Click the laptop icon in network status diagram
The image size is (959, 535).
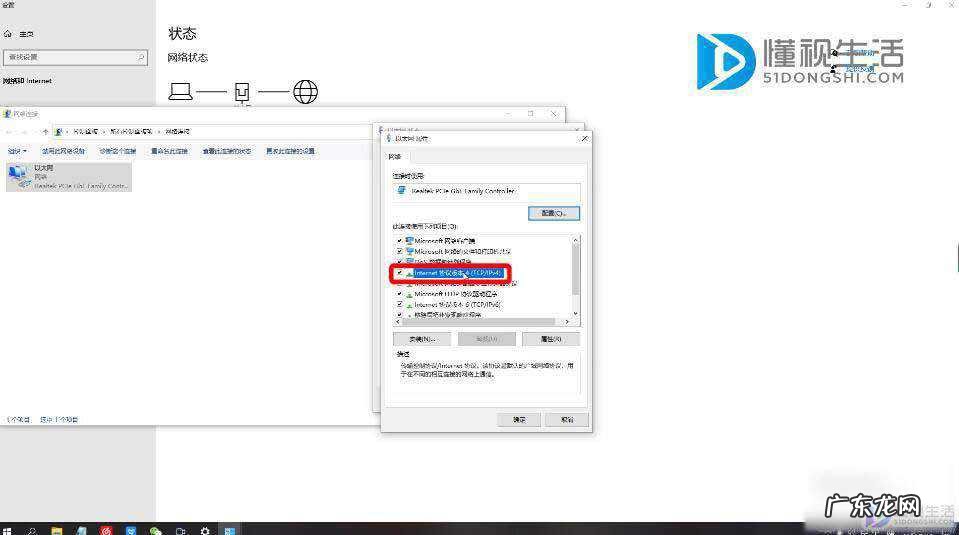coord(180,92)
